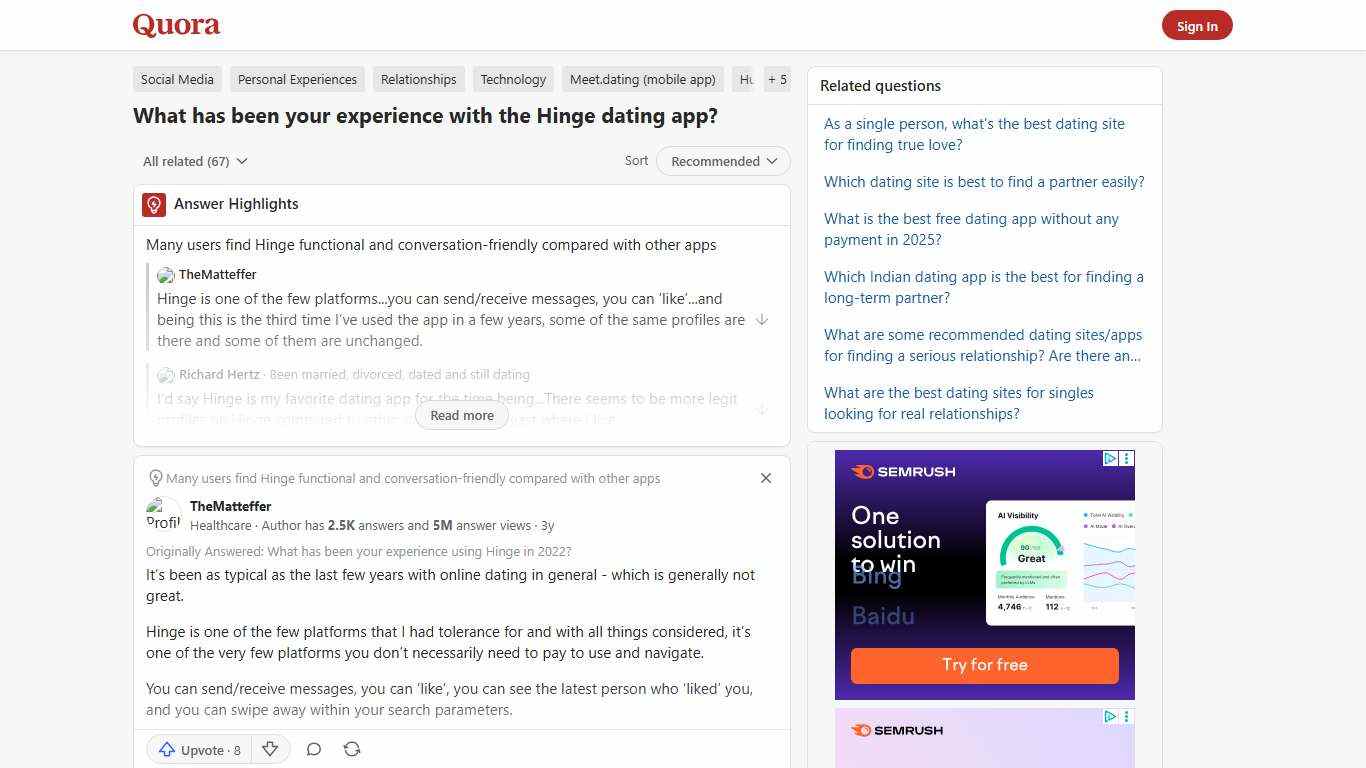Click the repost icon below the answer
Image resolution: width=1366 pixels, height=768 pixels.
pos(352,749)
